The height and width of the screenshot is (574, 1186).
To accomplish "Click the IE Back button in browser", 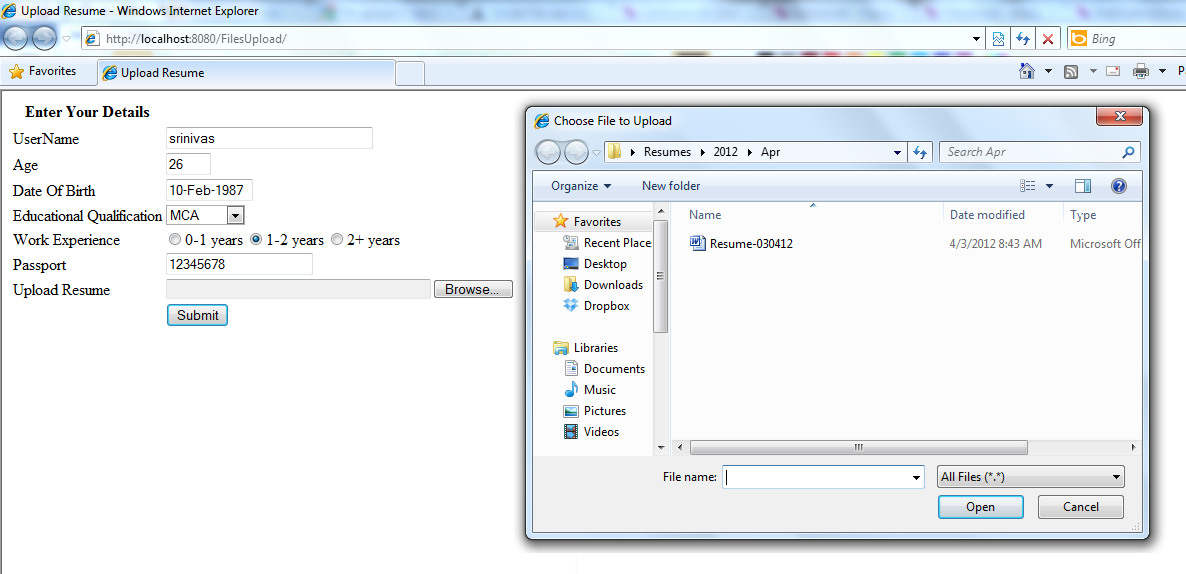I will point(17,38).
